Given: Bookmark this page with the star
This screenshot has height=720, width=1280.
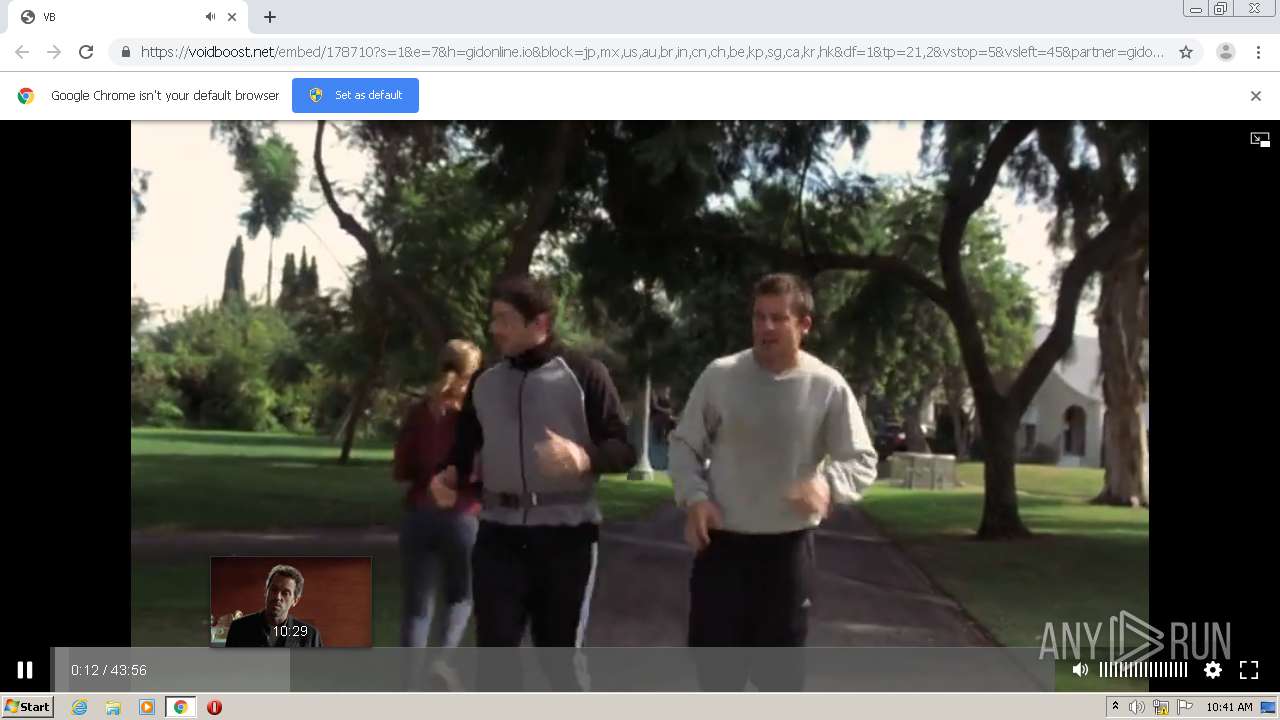Looking at the screenshot, I should coord(1186,52).
